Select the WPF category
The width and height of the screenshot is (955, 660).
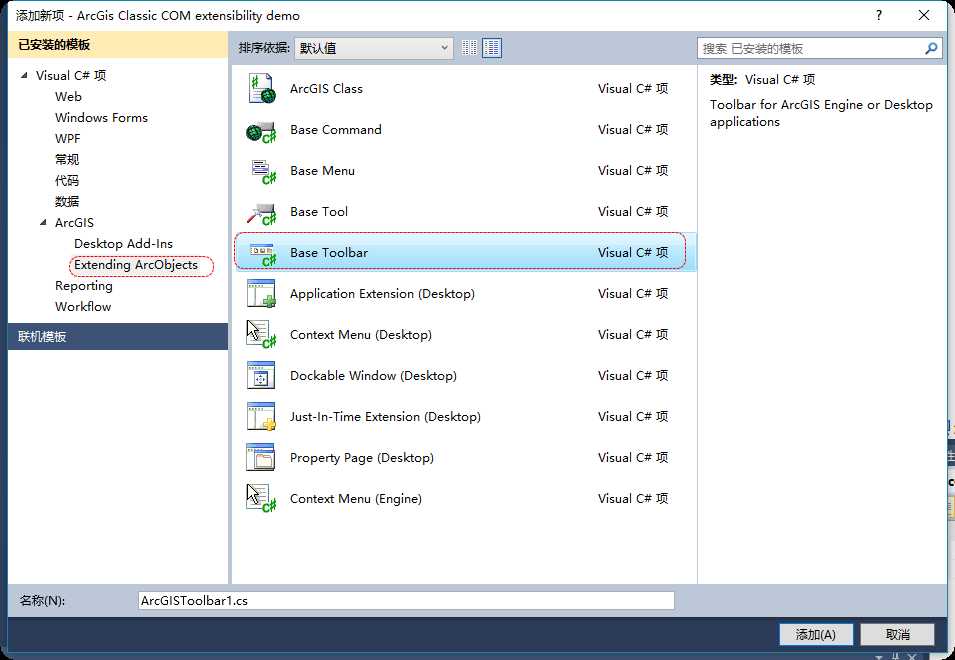68,139
